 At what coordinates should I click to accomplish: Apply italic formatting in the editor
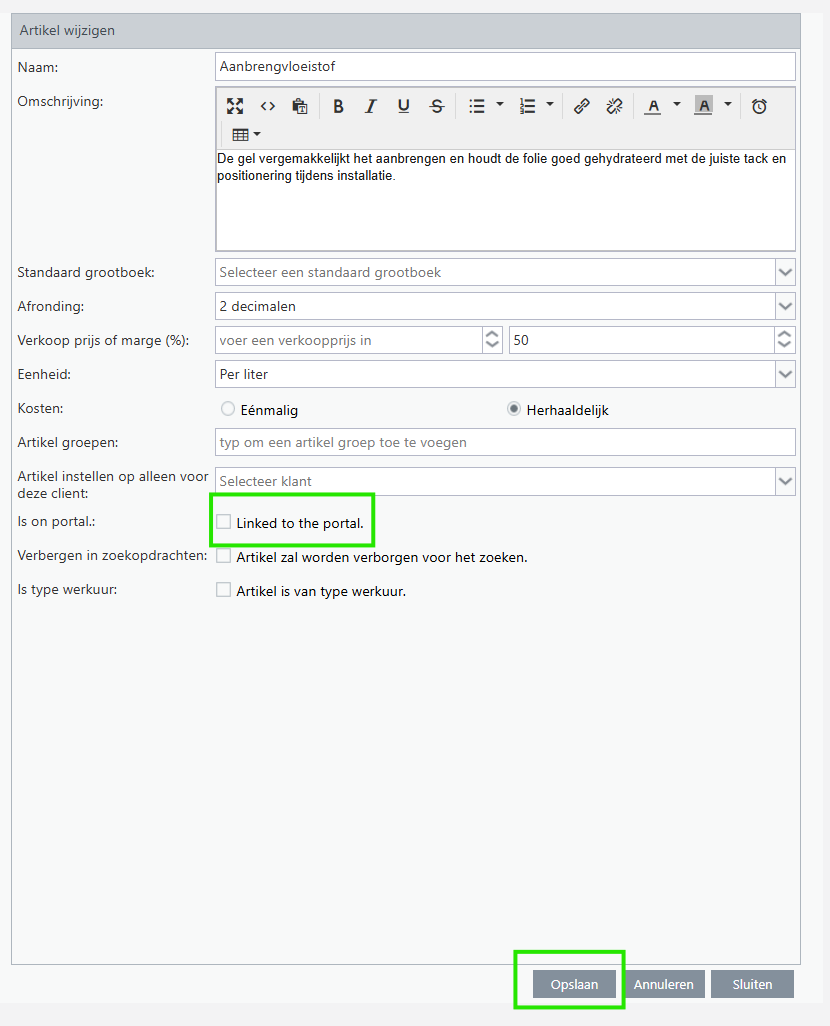click(x=371, y=106)
